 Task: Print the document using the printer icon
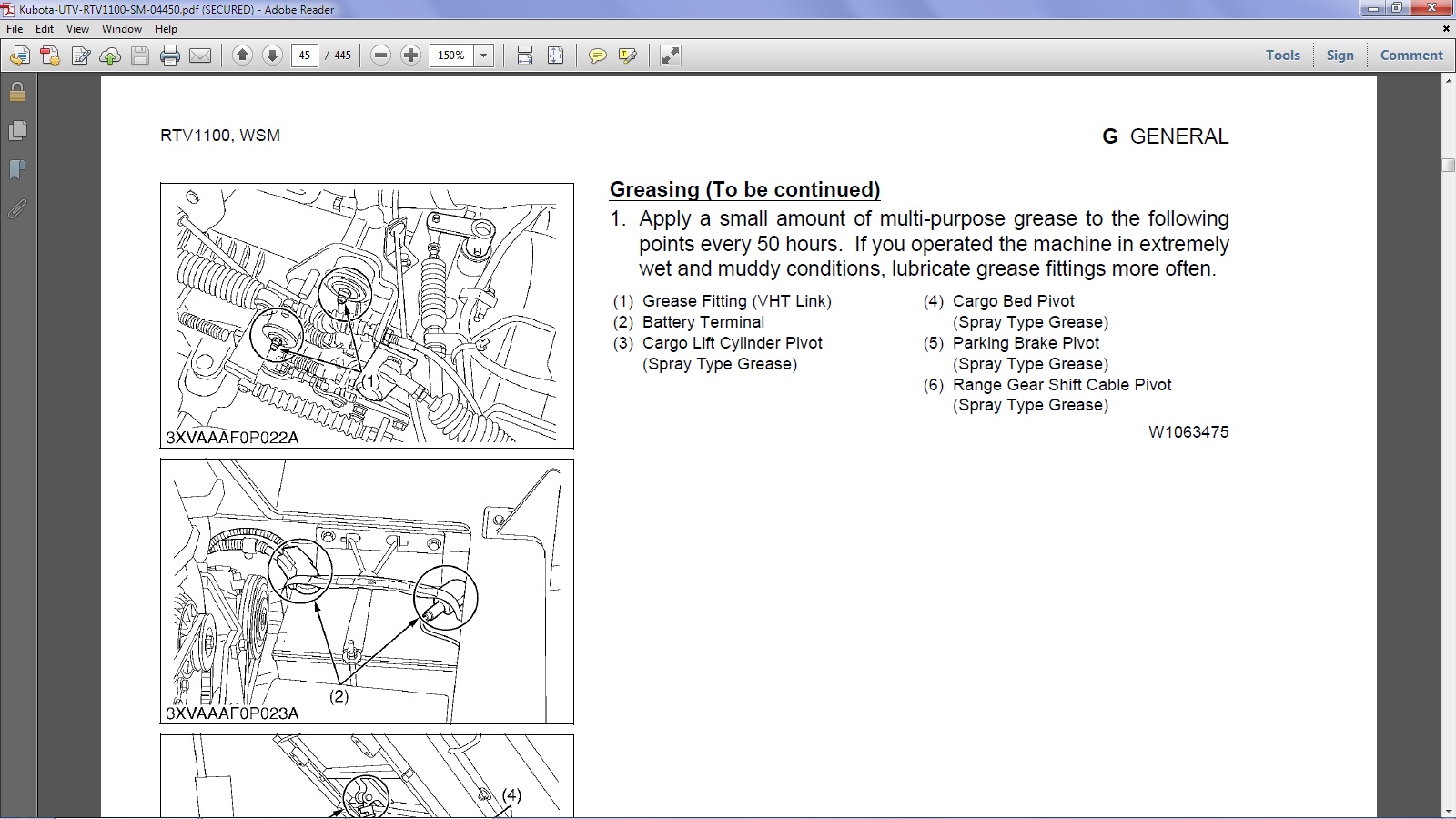[170, 56]
